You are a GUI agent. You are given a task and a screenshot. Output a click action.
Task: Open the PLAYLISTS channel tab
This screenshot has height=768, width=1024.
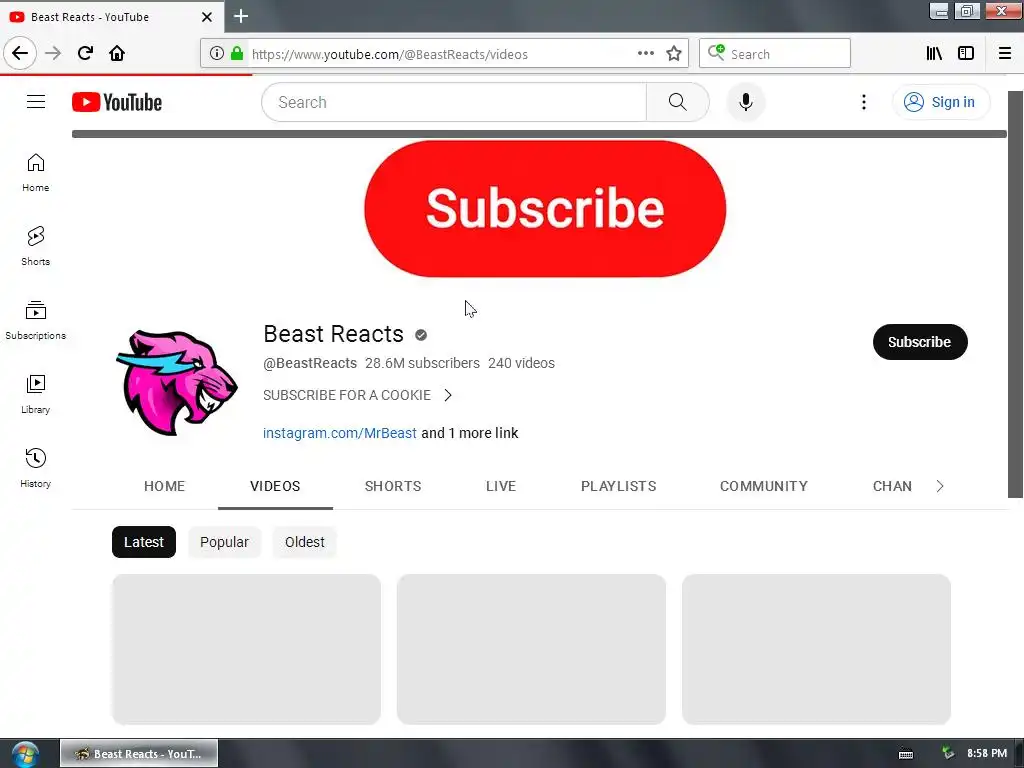(x=618, y=487)
